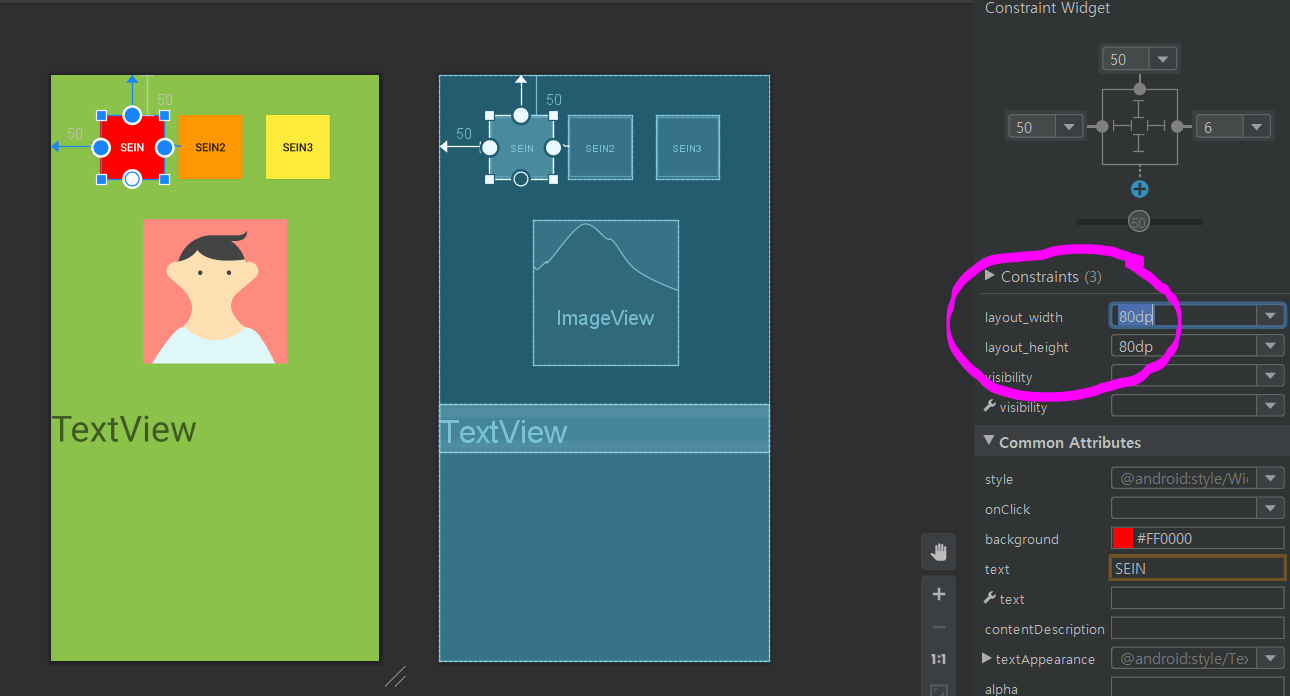This screenshot has height=696, width=1290.
Task: Collapse the Common Attributes section
Action: coord(989,441)
